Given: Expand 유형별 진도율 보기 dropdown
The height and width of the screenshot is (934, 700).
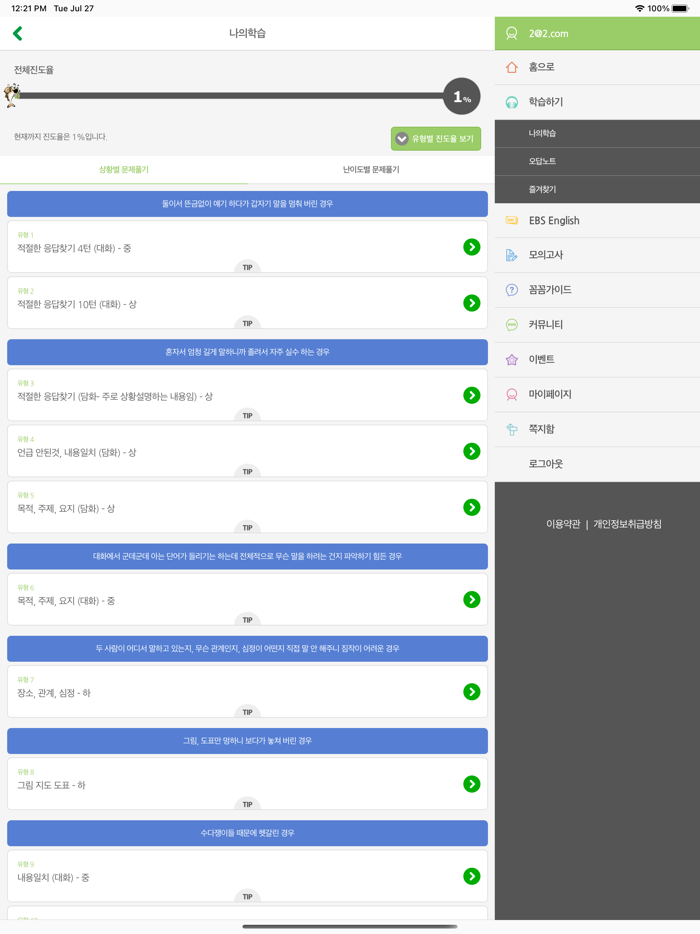Looking at the screenshot, I should click(436, 139).
